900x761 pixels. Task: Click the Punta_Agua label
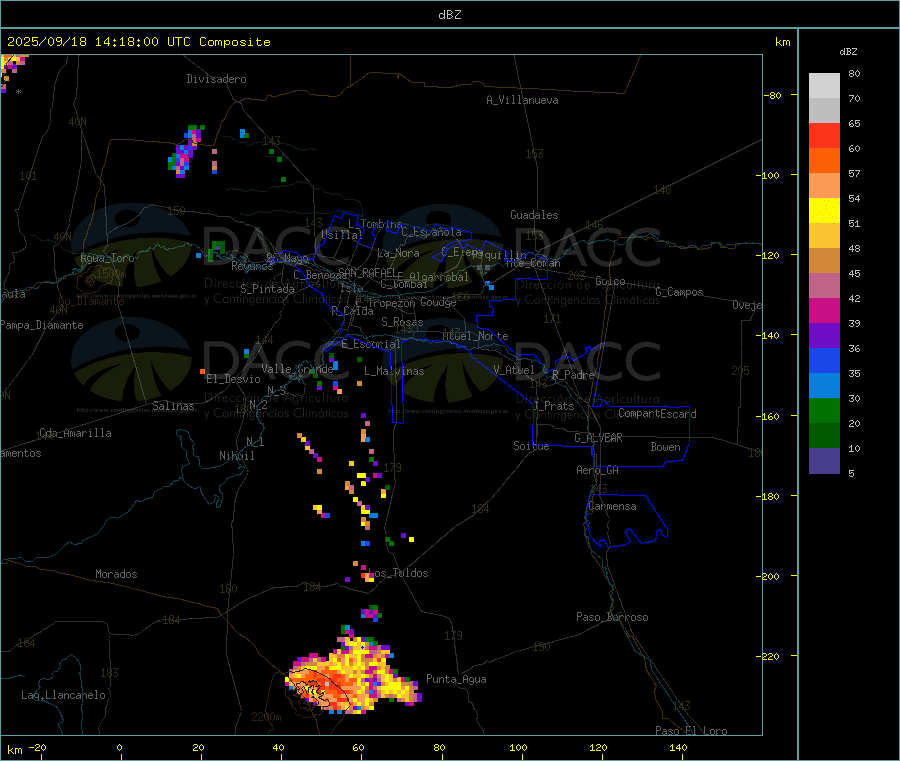pos(456,679)
